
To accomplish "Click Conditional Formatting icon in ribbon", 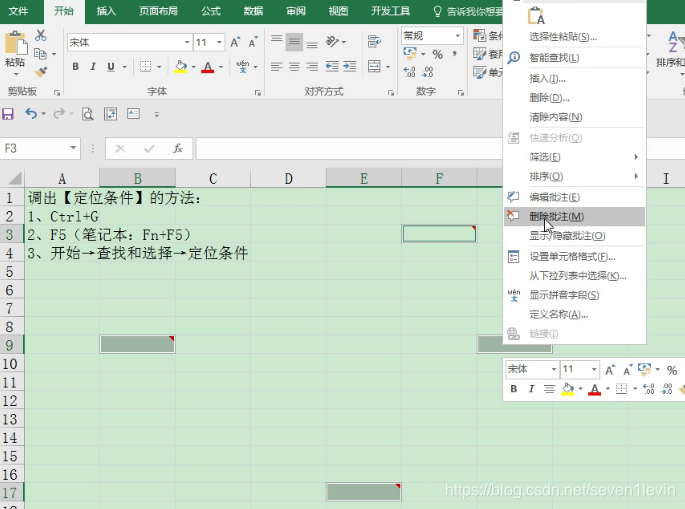I will (x=480, y=35).
